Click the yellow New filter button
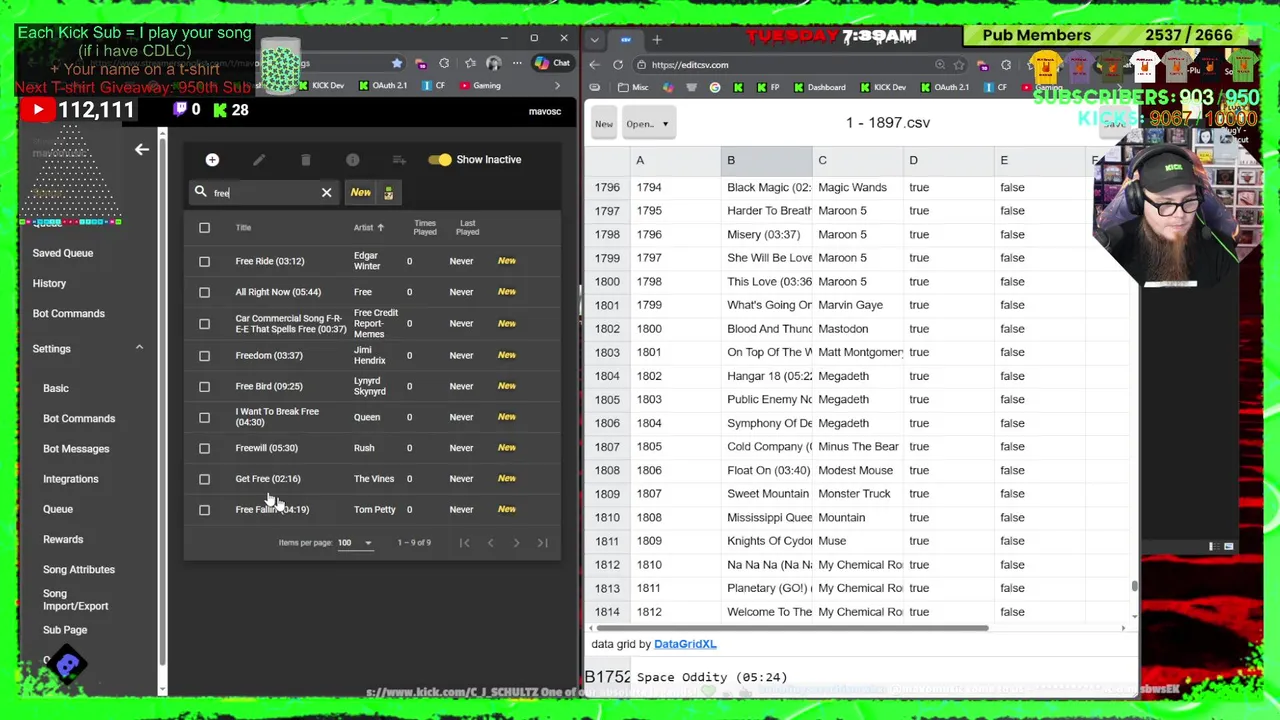This screenshot has height=720, width=1280. pos(361,193)
